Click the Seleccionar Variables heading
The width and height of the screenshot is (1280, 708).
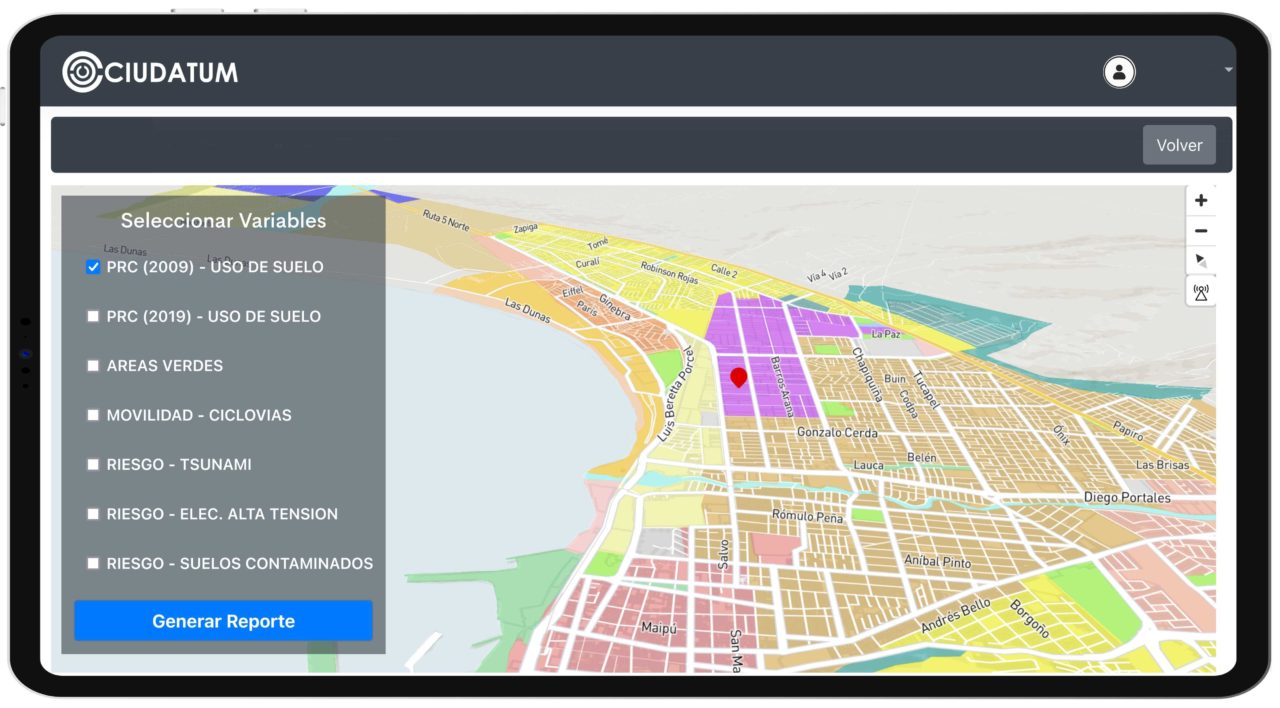tap(223, 221)
